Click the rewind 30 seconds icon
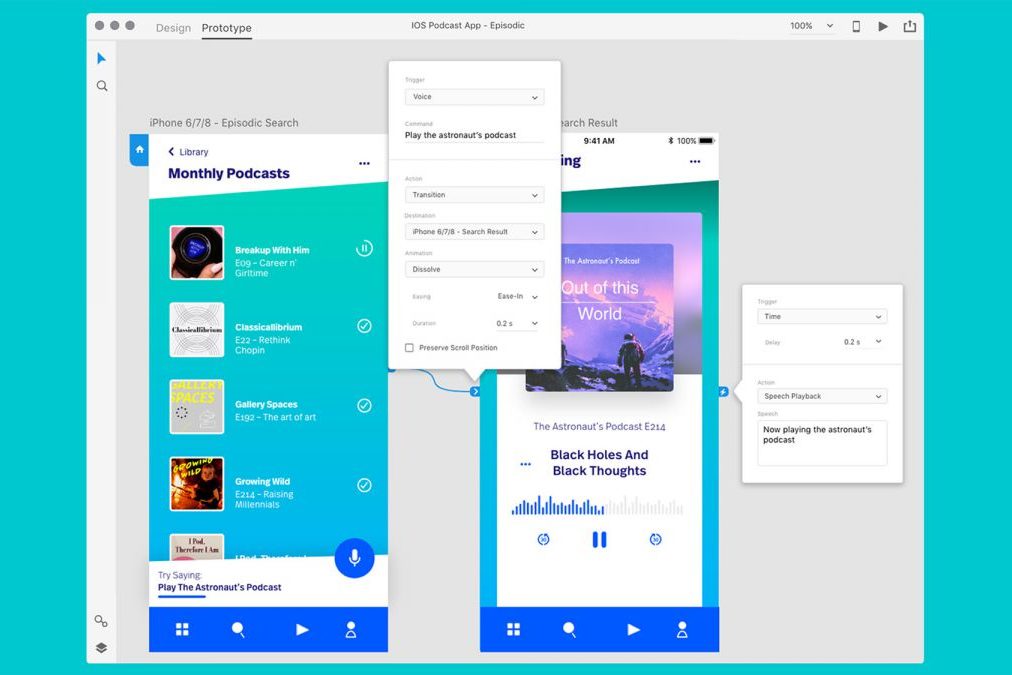Screen dimensions: 1012x675 543,539
